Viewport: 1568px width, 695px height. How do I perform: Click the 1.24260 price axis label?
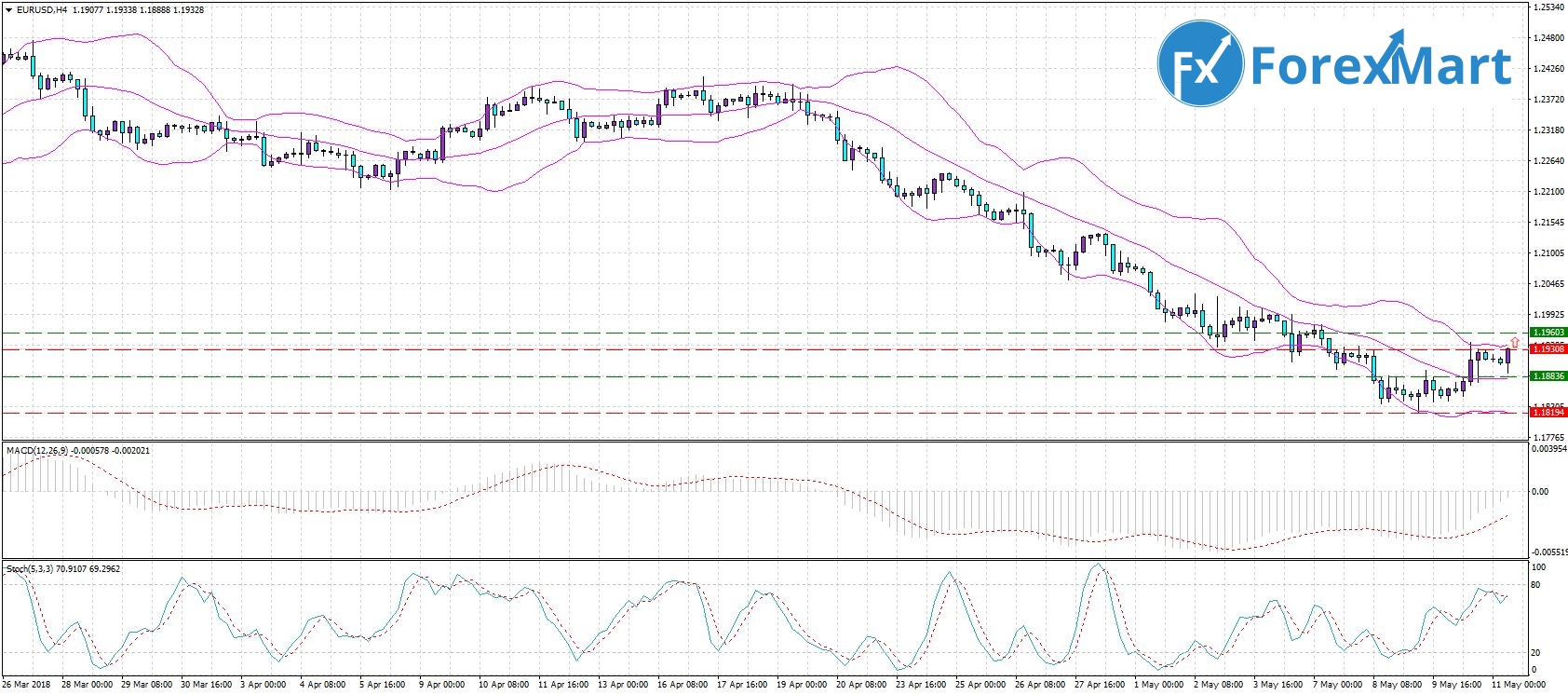1548,69
